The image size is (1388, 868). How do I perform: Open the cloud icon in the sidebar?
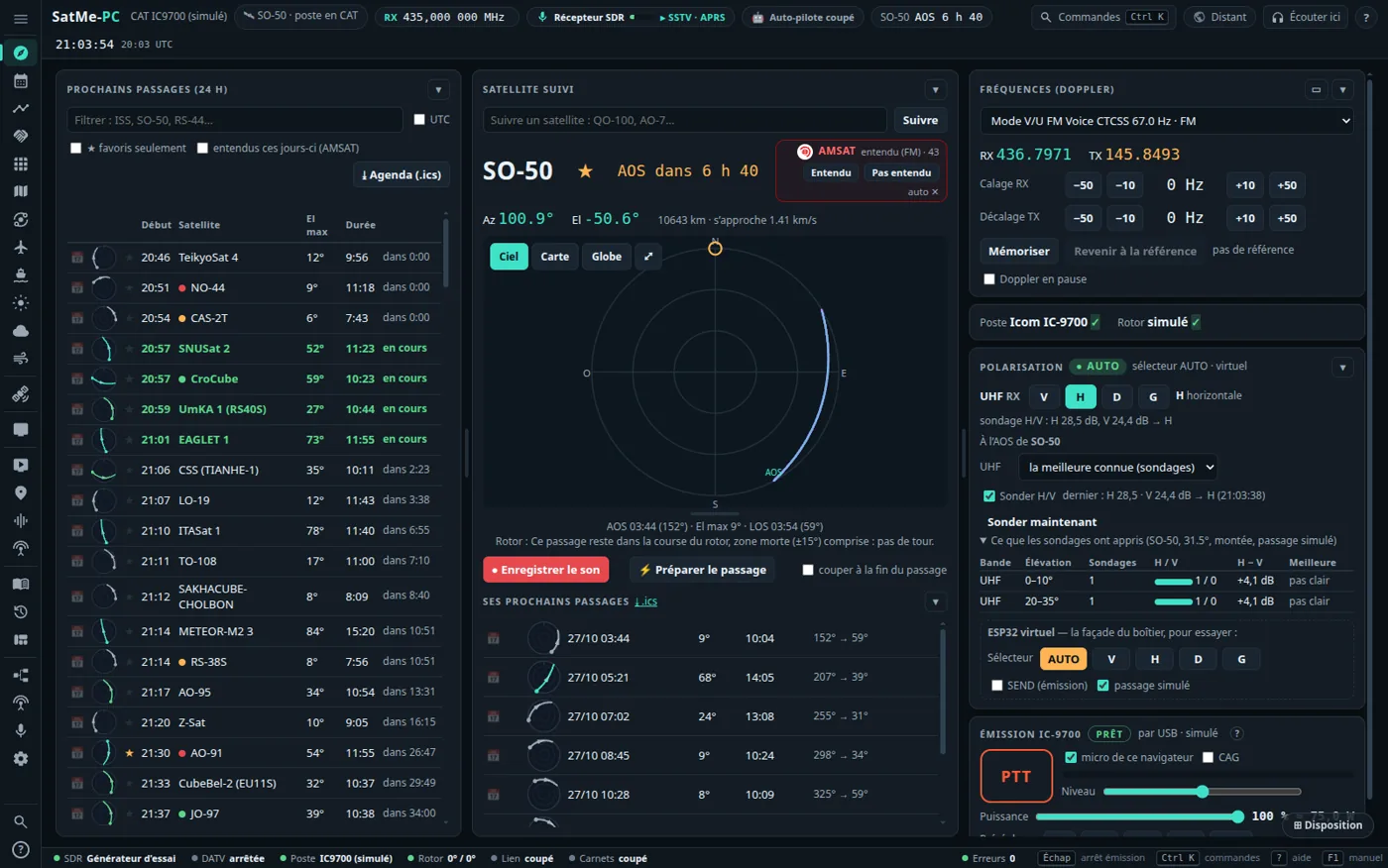pyautogui.click(x=20, y=331)
